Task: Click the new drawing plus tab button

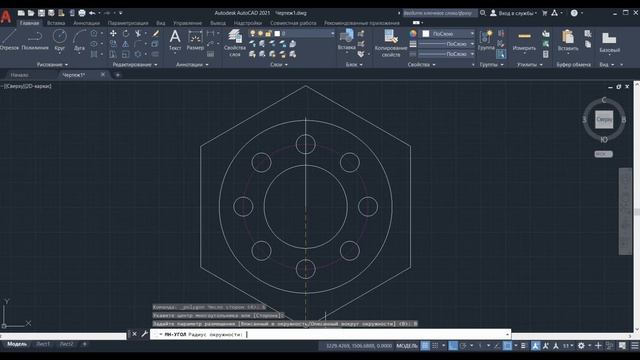Action: 118,75
